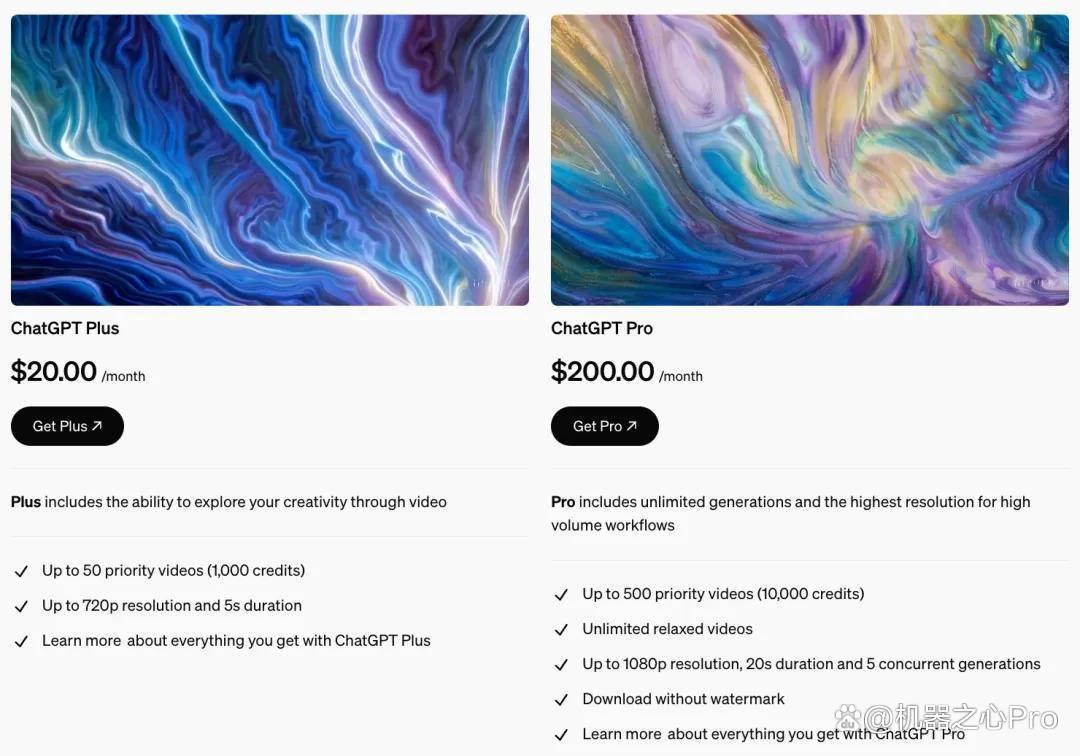Image resolution: width=1080 pixels, height=756 pixels.
Task: Click checkmark beside 720p resolution feature
Action: [21, 607]
